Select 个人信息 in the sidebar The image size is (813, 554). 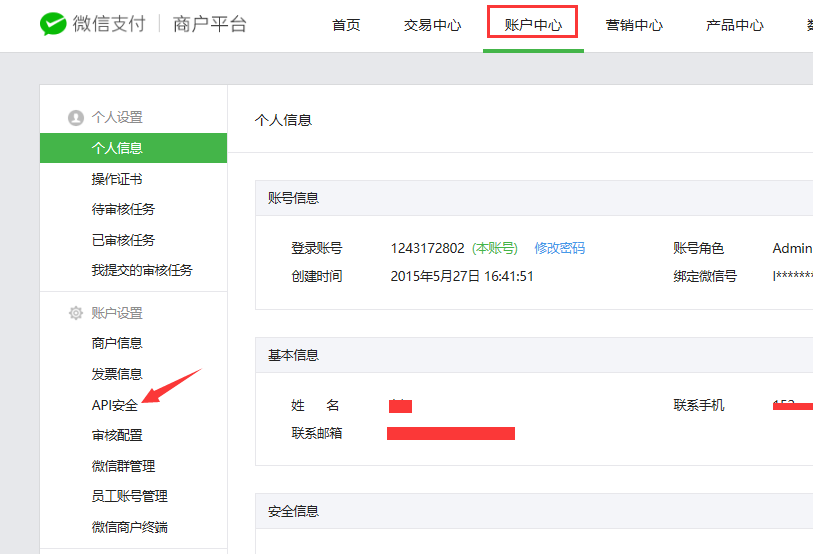pyautogui.click(x=117, y=148)
